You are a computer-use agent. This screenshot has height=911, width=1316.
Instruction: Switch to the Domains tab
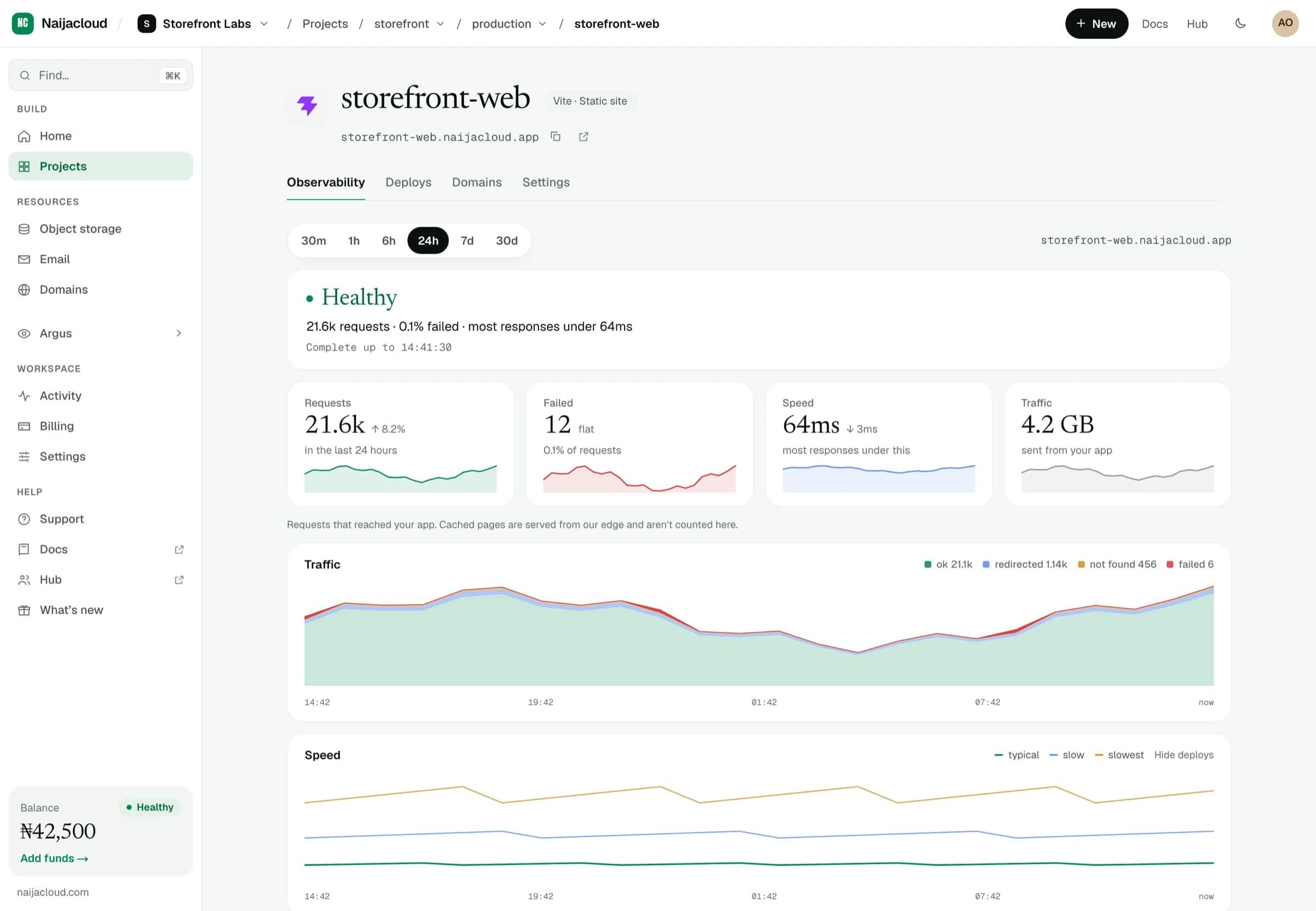[477, 182]
